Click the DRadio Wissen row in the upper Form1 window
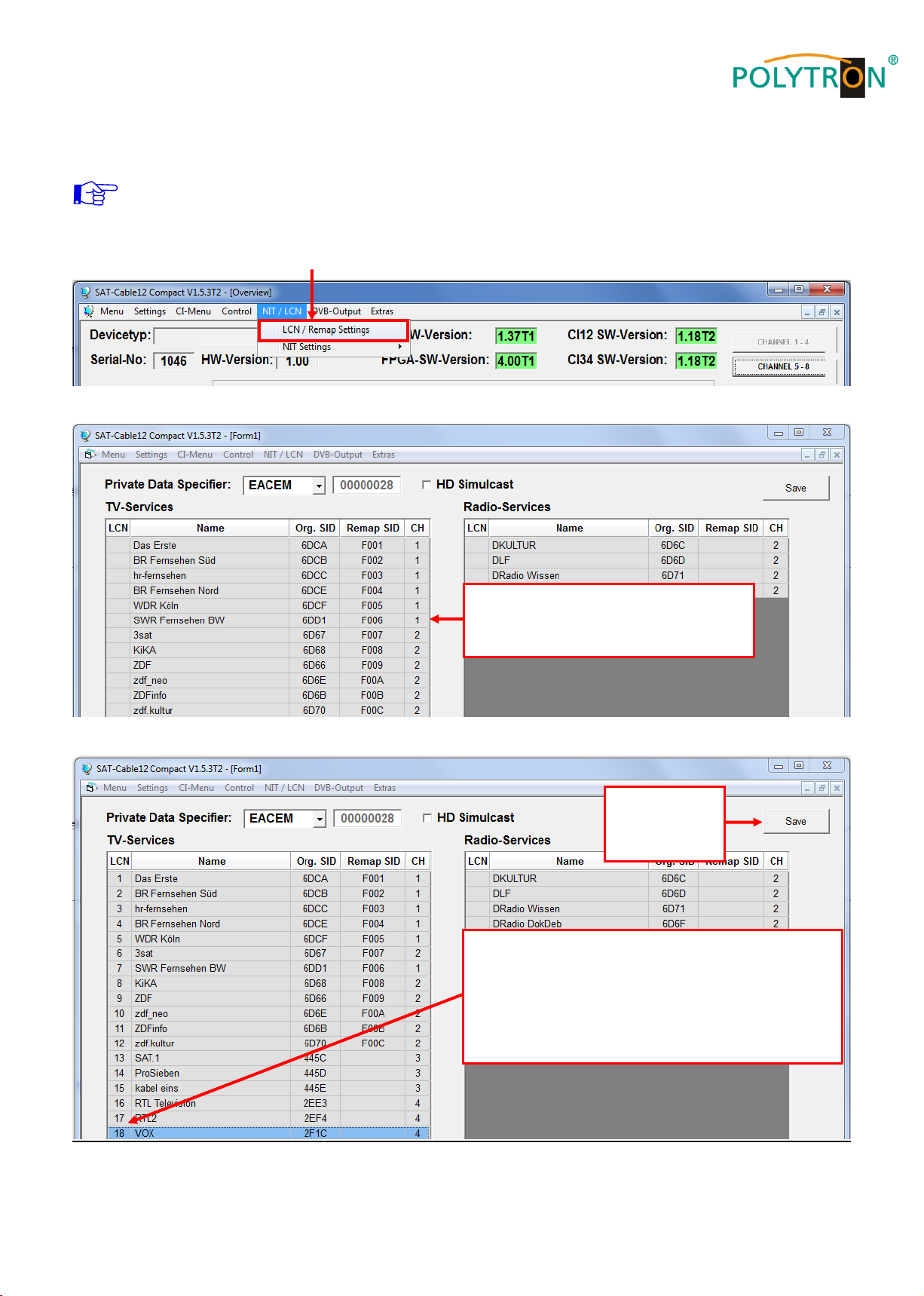 626,575
